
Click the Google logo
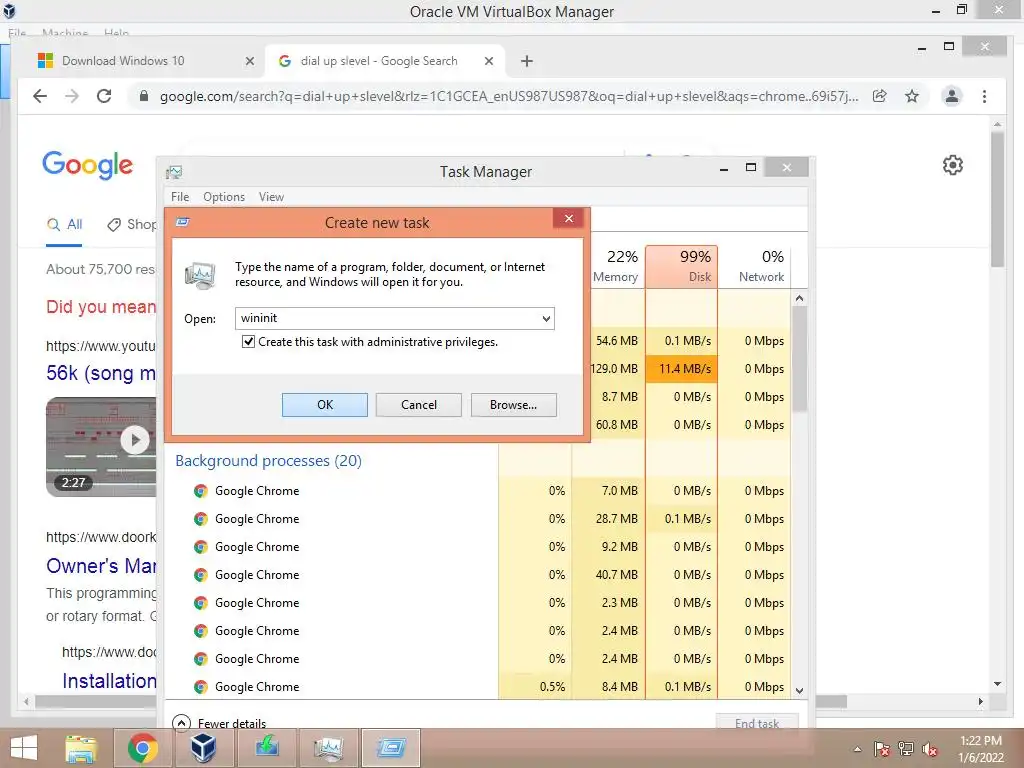click(x=88, y=165)
